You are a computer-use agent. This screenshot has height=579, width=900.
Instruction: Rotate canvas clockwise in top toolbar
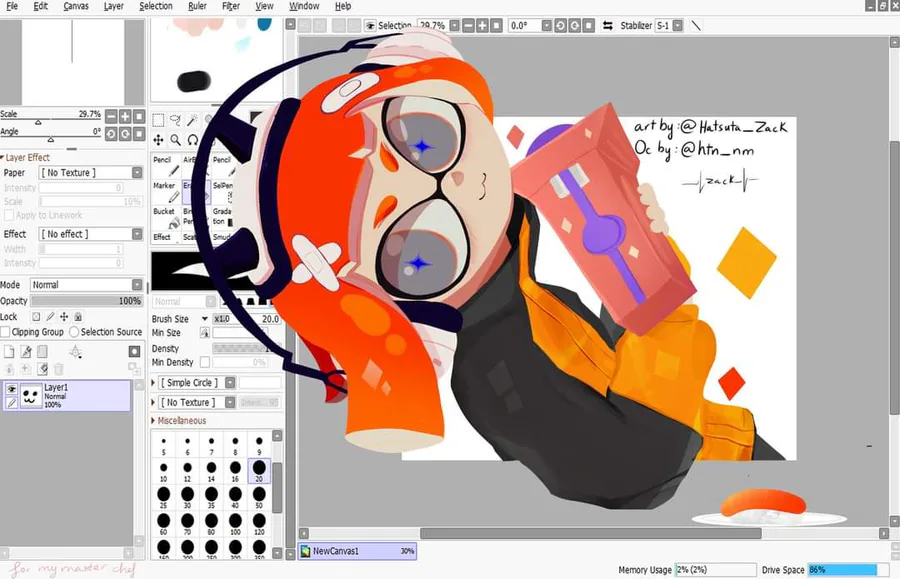[x=574, y=26]
